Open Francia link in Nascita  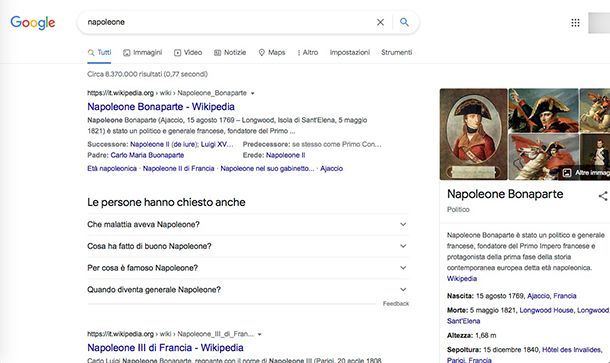click(564, 296)
